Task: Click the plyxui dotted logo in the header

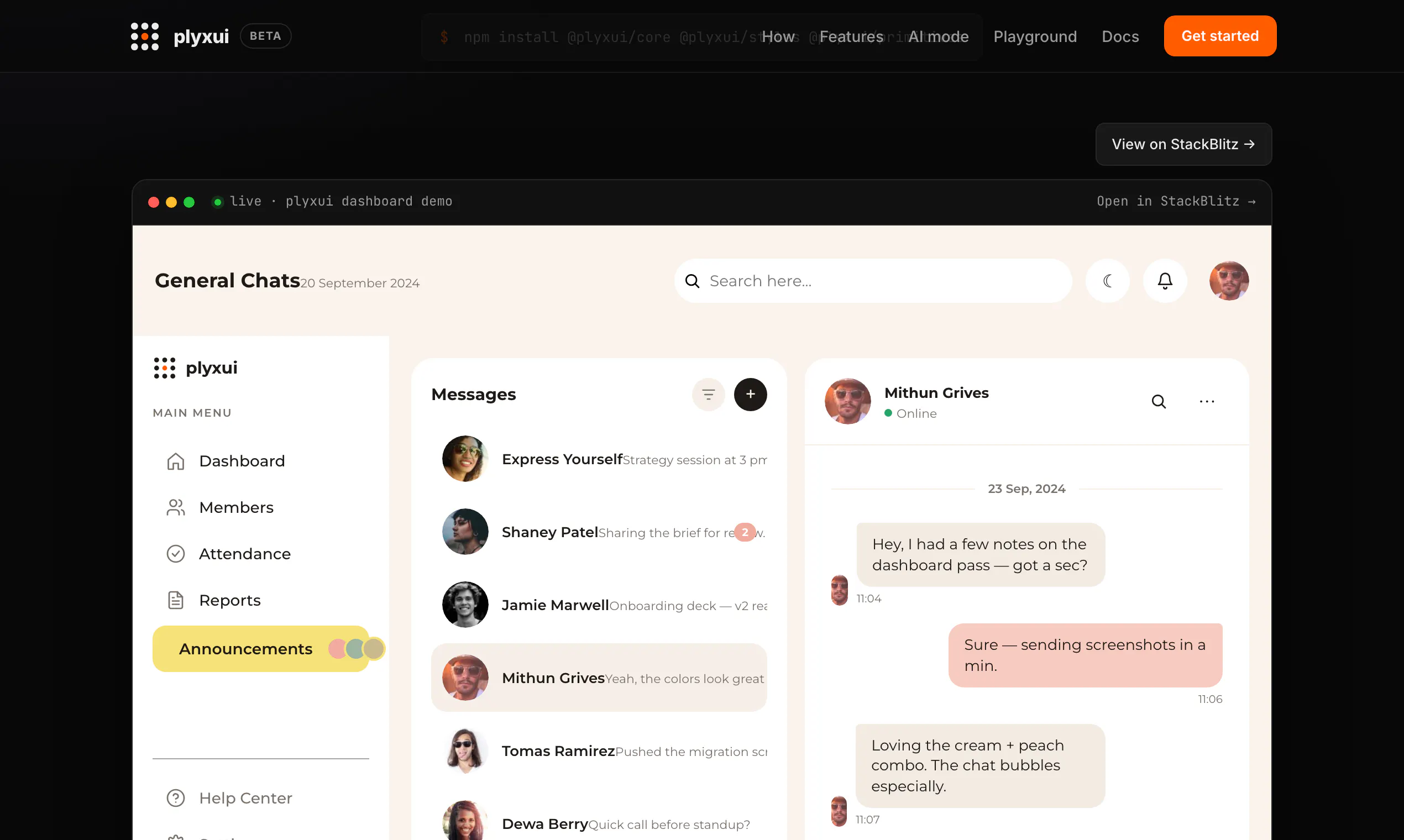Action: pyautogui.click(x=144, y=36)
